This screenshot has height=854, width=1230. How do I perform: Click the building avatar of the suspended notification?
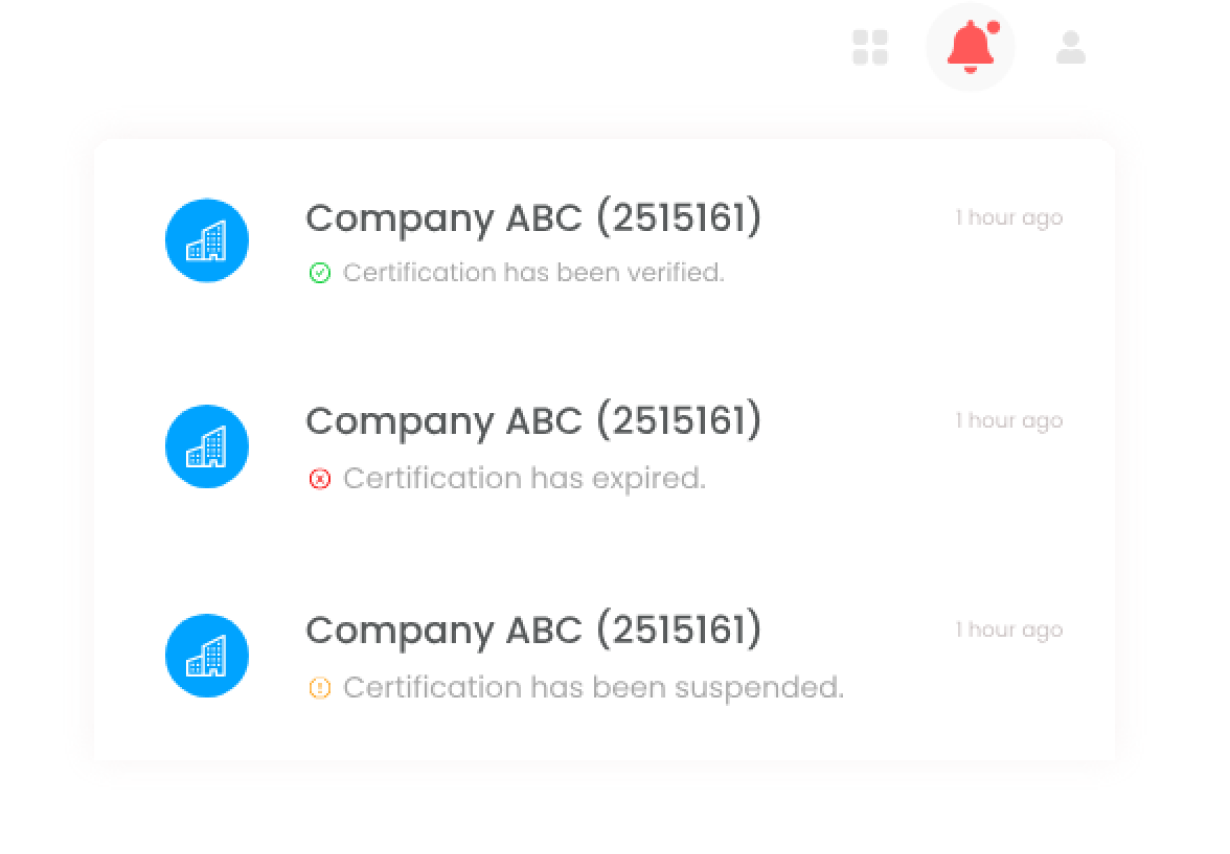pos(207,655)
